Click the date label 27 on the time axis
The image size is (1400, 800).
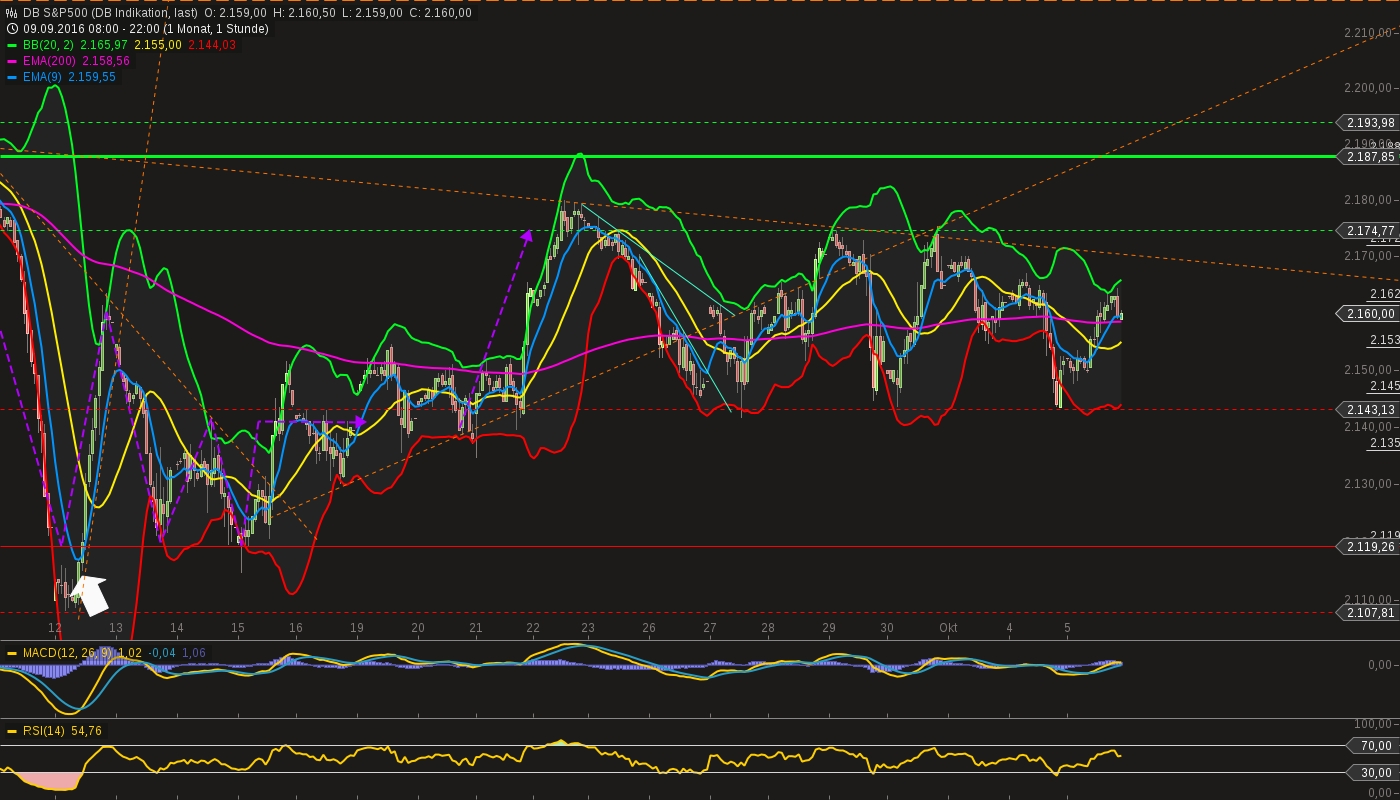(710, 628)
